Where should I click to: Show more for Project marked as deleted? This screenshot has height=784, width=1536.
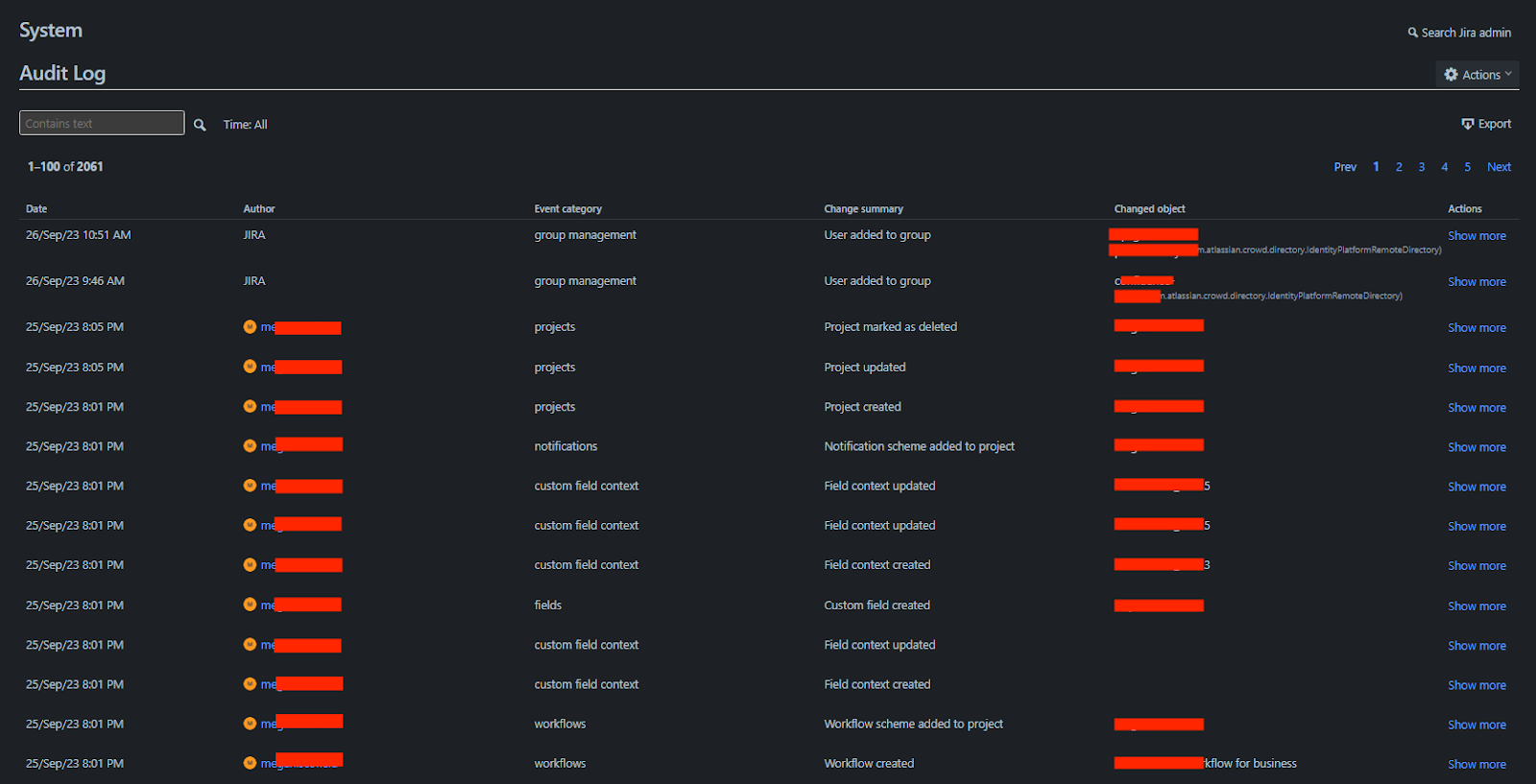(x=1476, y=328)
